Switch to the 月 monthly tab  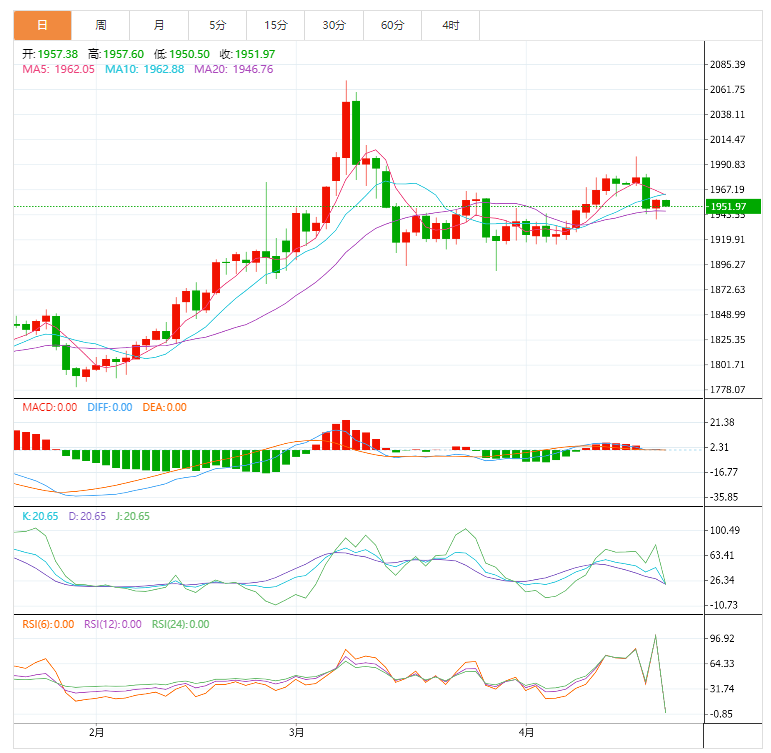tap(159, 25)
